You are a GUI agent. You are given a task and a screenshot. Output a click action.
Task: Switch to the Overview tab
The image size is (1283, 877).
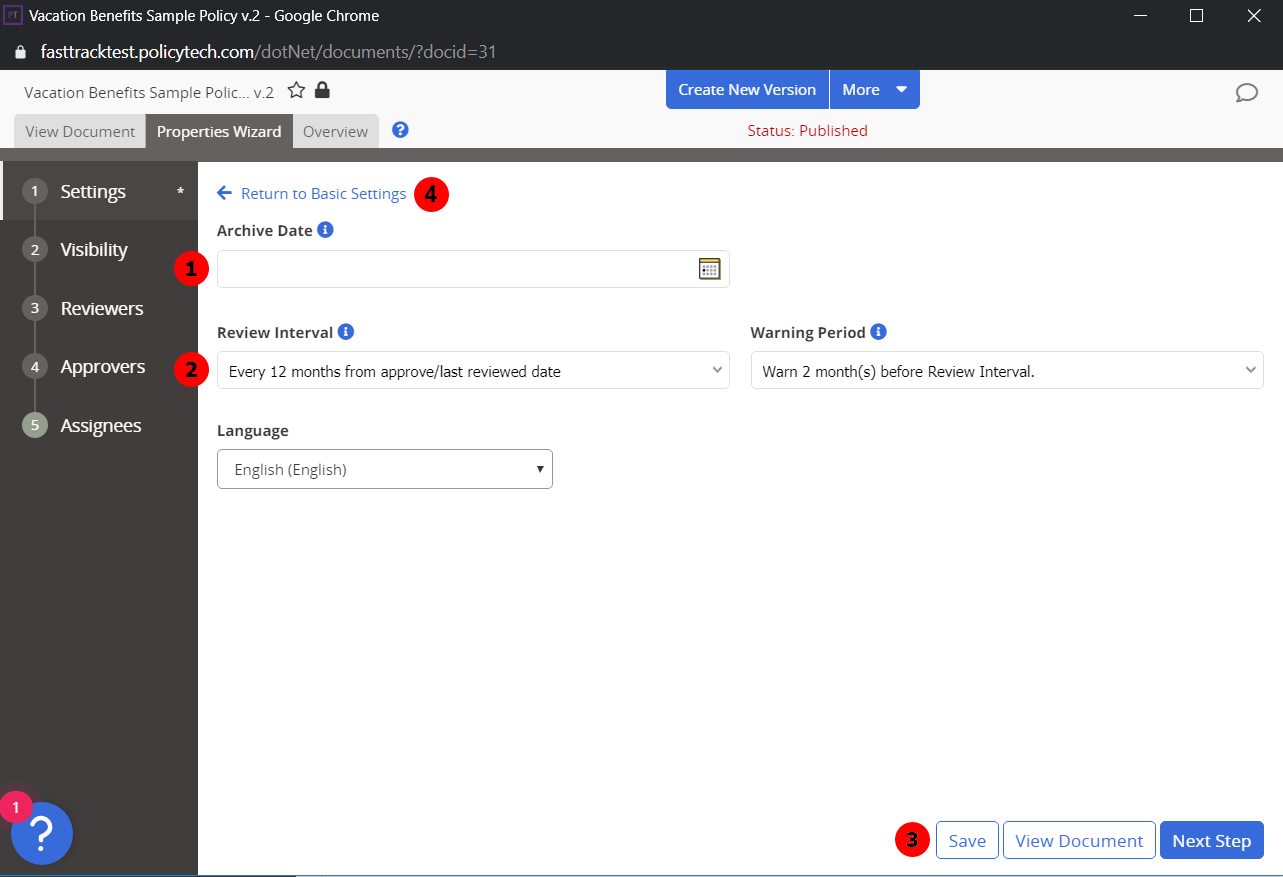coord(335,130)
